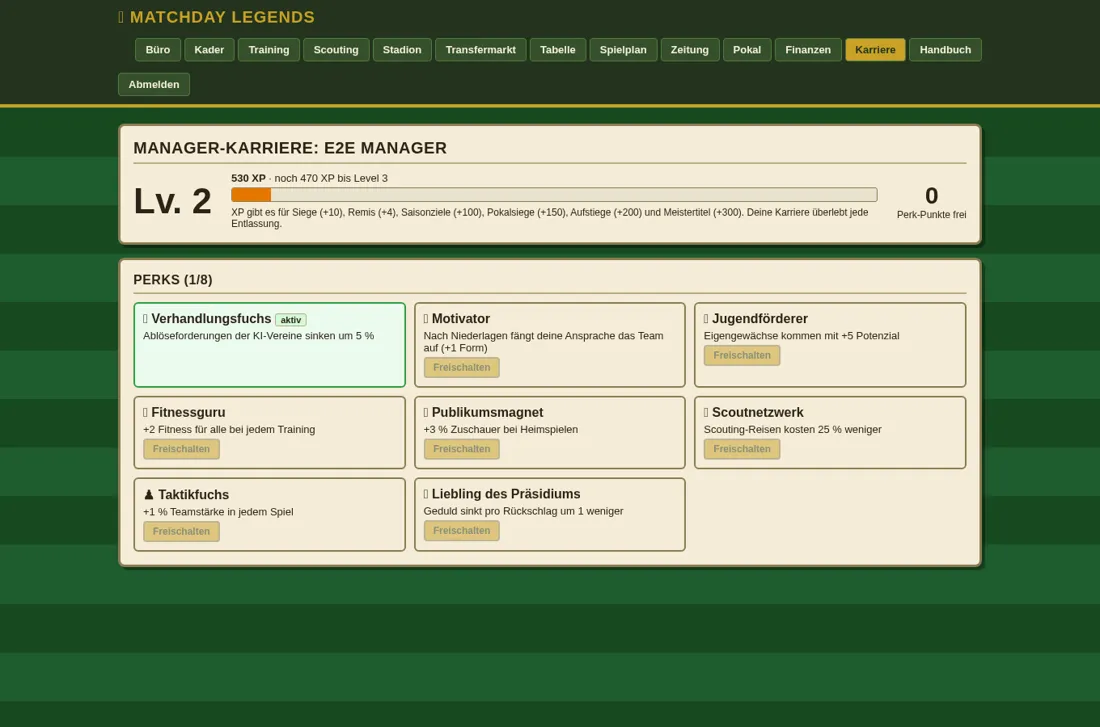1100x727 pixels.
Task: Read the Zeitung page
Action: 690,50
